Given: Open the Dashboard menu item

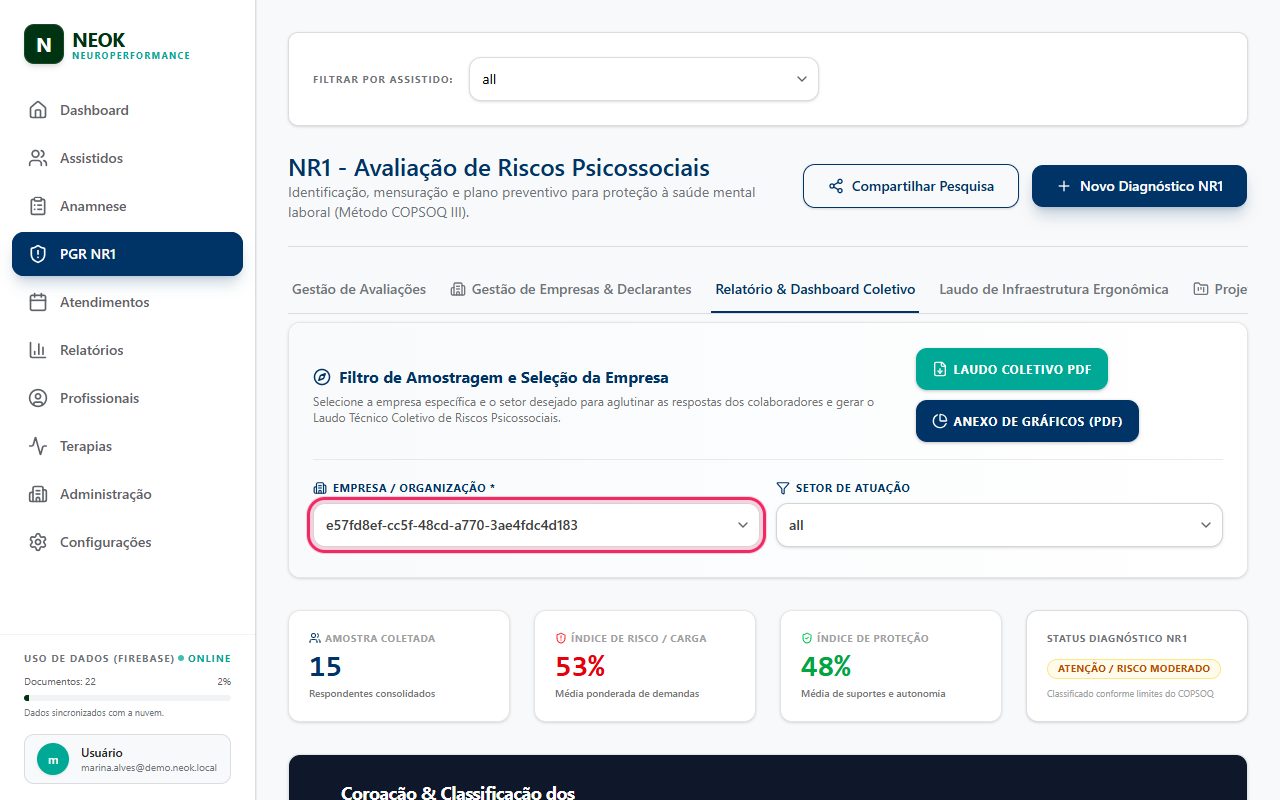Looking at the screenshot, I should 127,110.
